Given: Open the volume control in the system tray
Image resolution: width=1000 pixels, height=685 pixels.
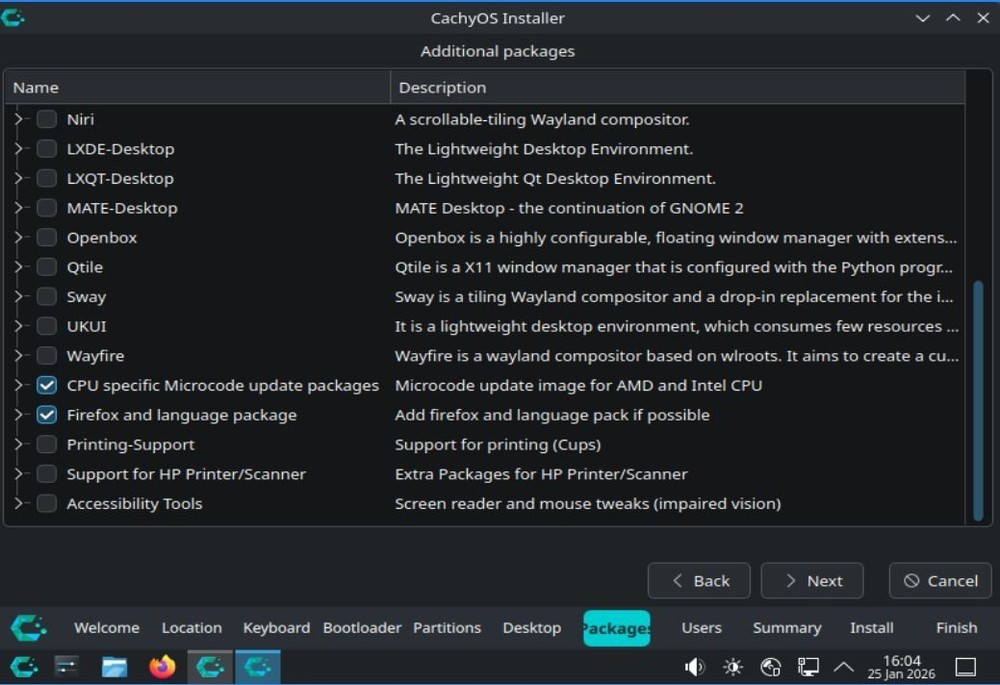Looking at the screenshot, I should (694, 666).
